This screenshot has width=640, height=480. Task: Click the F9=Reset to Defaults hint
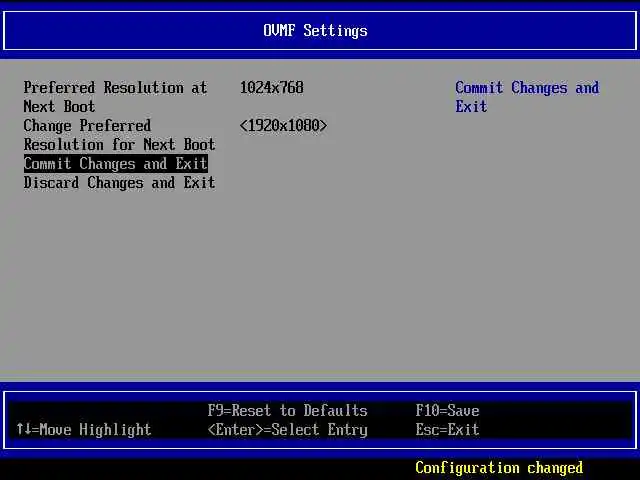pos(287,410)
